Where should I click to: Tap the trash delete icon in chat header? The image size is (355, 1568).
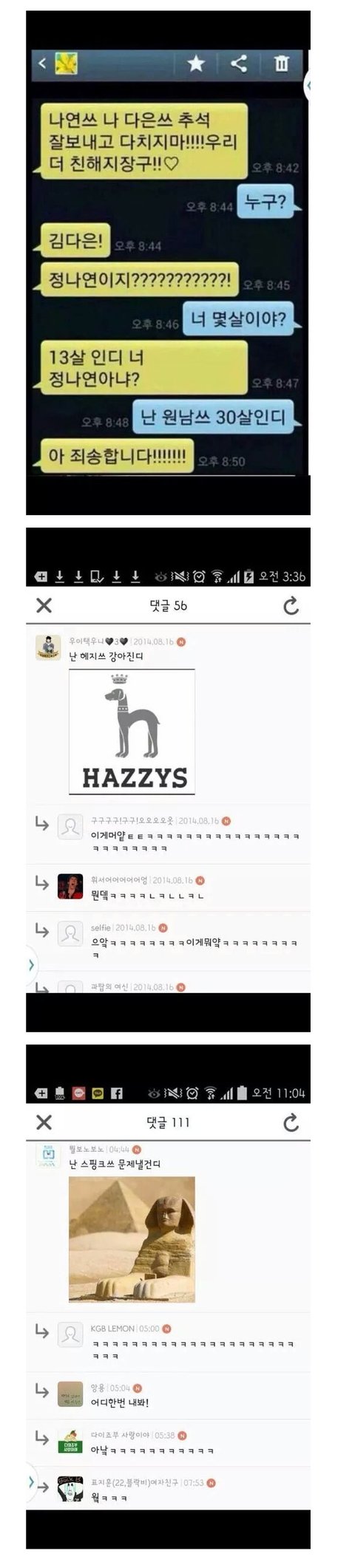[x=281, y=64]
